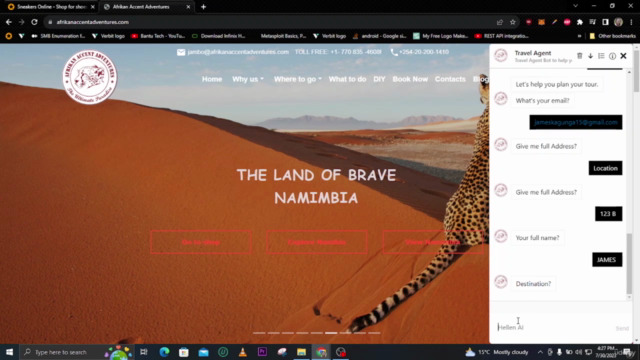The width and height of the screenshot is (640, 360).
Task: Open File Explorer from the taskbar
Action: pyautogui.click(x=301, y=352)
